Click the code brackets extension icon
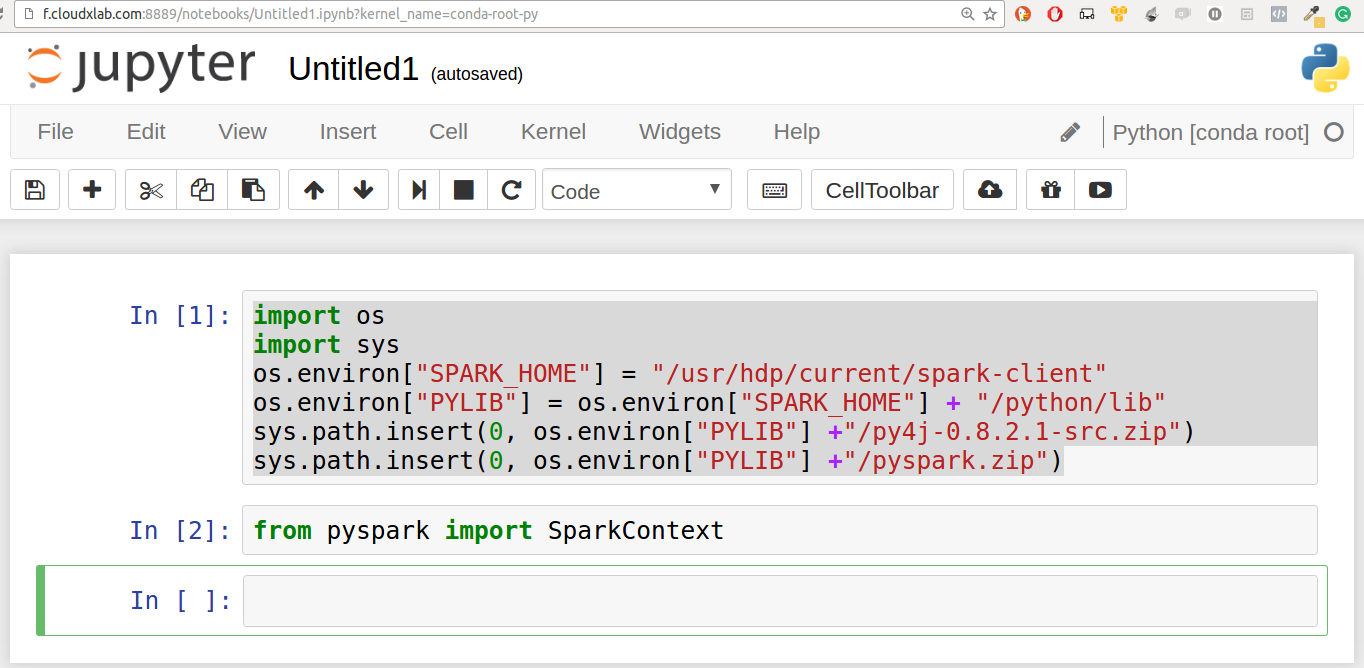This screenshot has height=668, width=1364. pos(1278,14)
